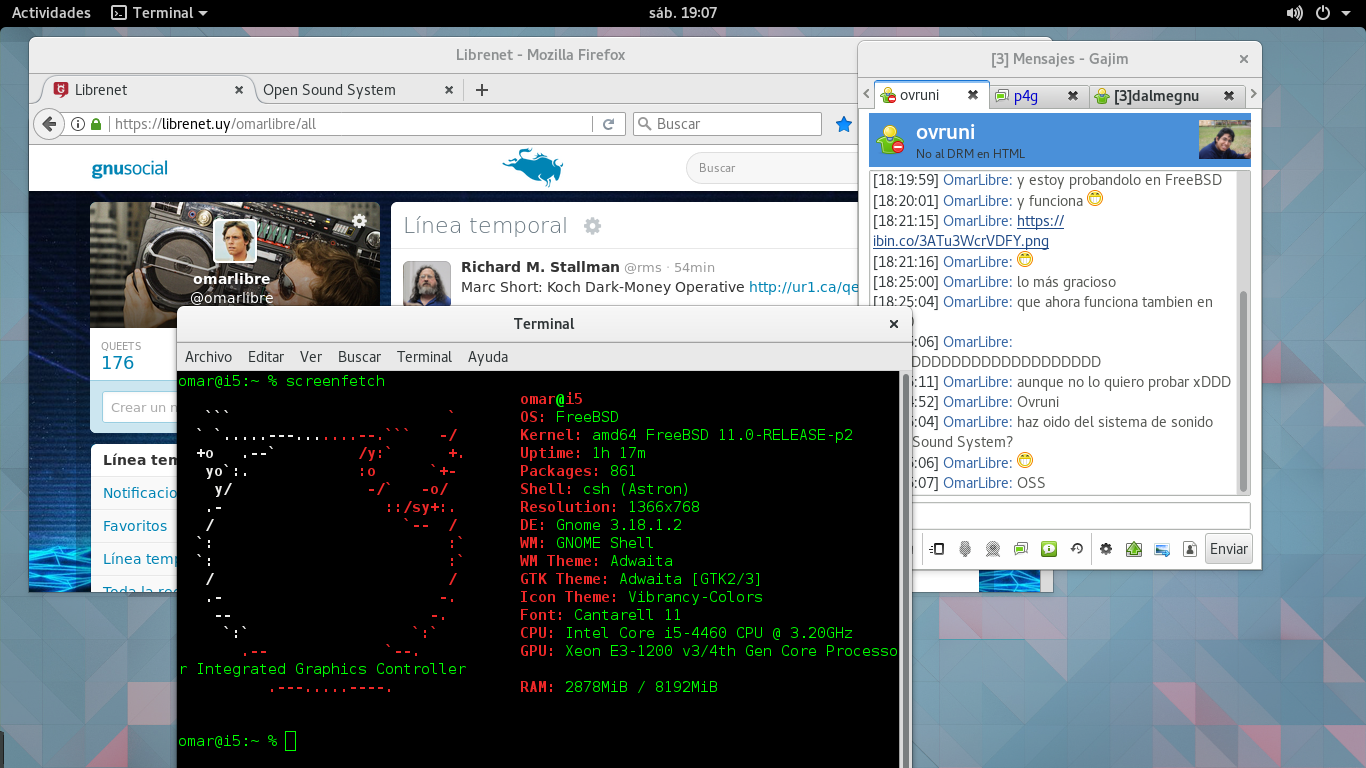Click the send image icon in Gajim

(x=1162, y=549)
